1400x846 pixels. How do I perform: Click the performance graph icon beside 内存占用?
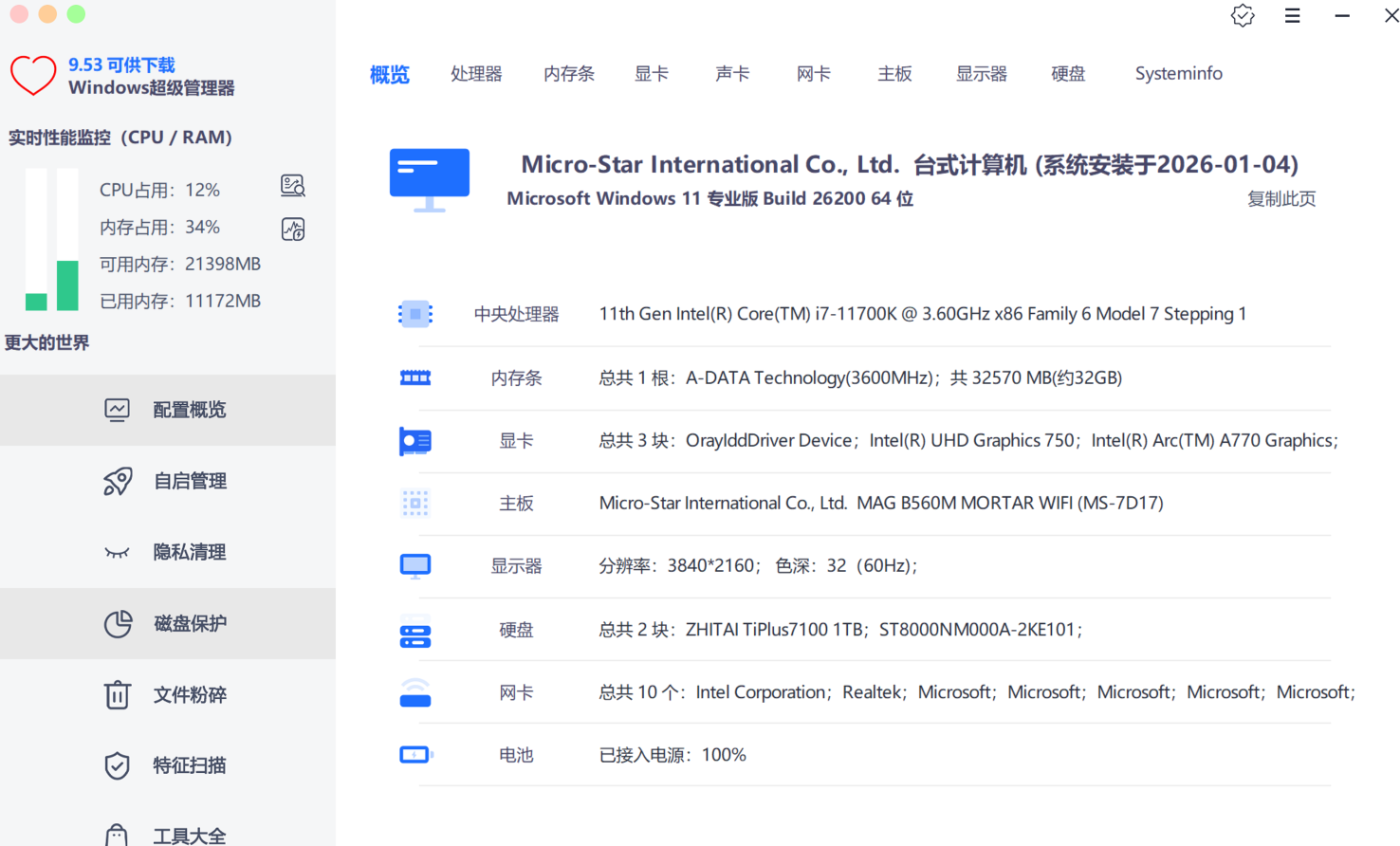coord(292,229)
